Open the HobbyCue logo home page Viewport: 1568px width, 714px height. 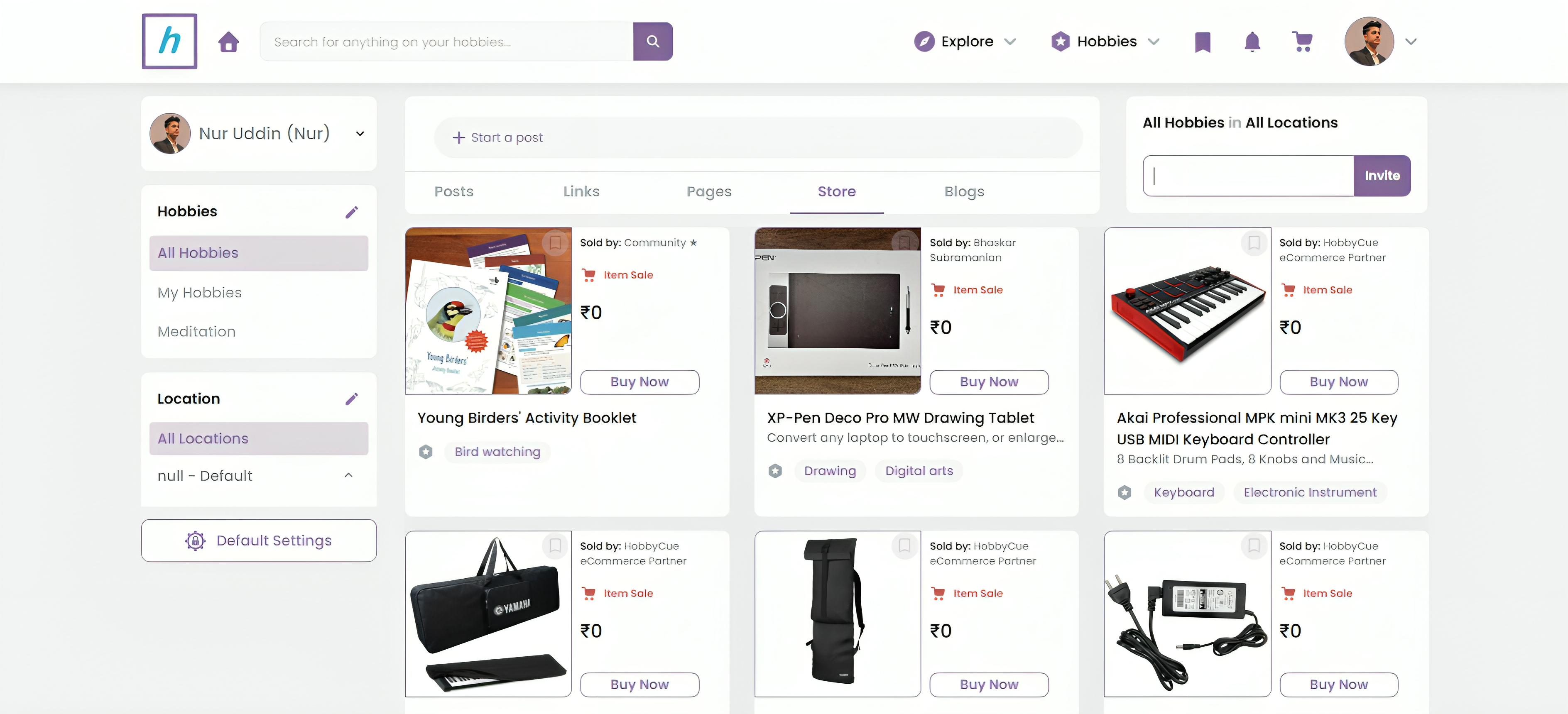click(x=169, y=42)
